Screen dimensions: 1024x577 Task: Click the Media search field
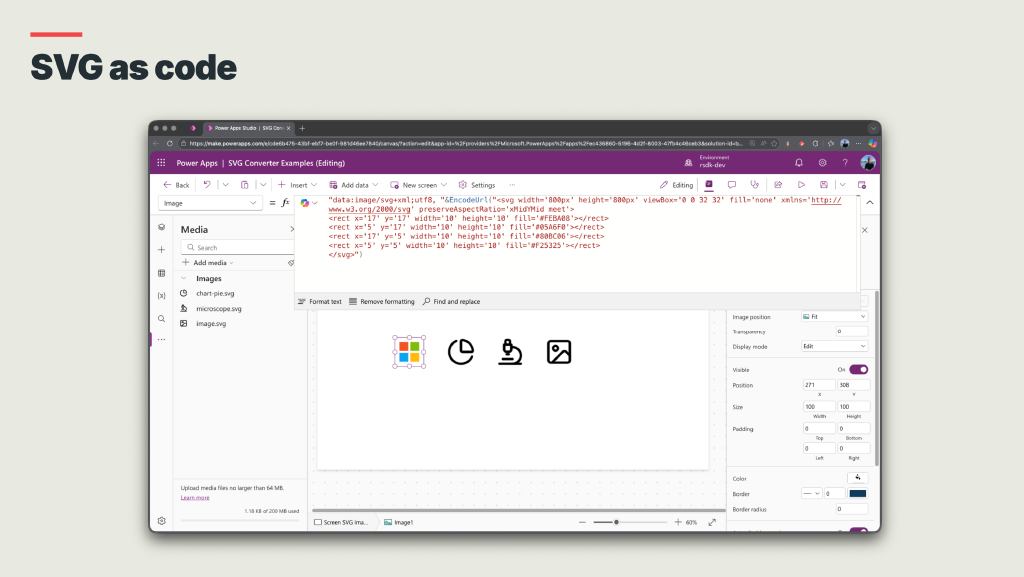tap(235, 247)
